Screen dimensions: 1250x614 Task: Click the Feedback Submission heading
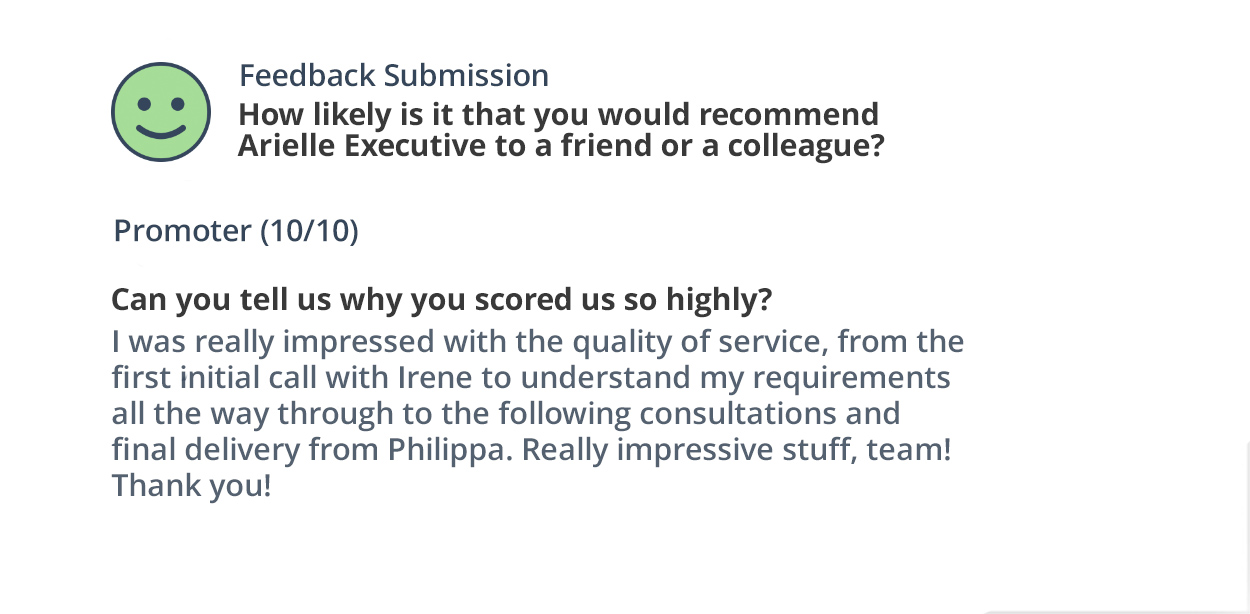coord(393,76)
